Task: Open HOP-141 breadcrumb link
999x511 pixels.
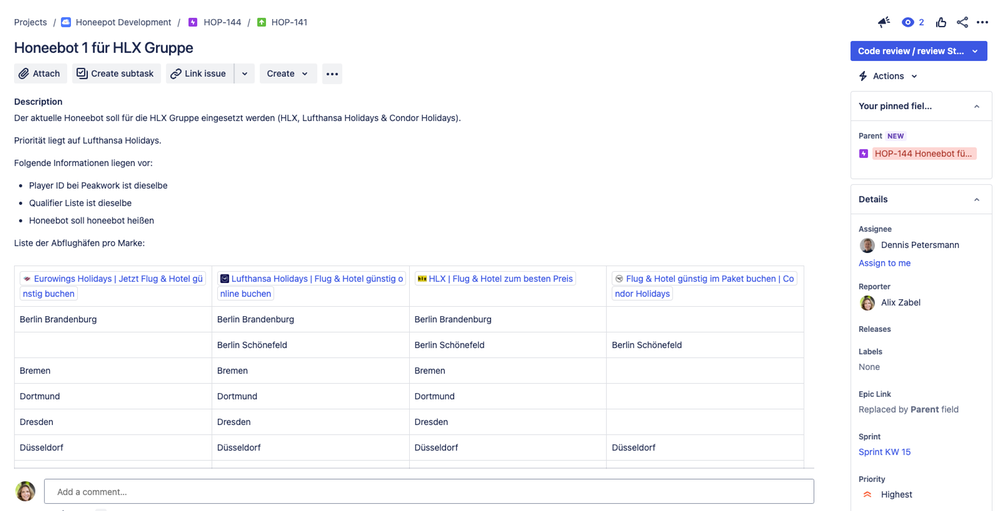Action: 289,22
